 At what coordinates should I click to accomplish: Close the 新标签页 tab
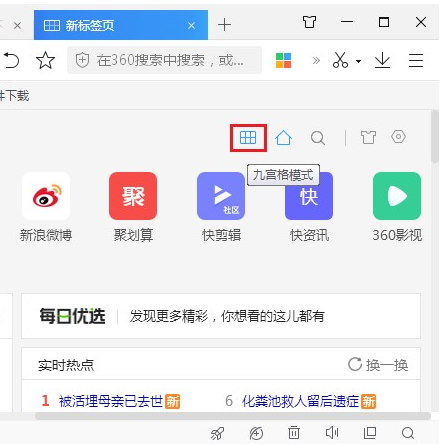pyautogui.click(x=191, y=25)
